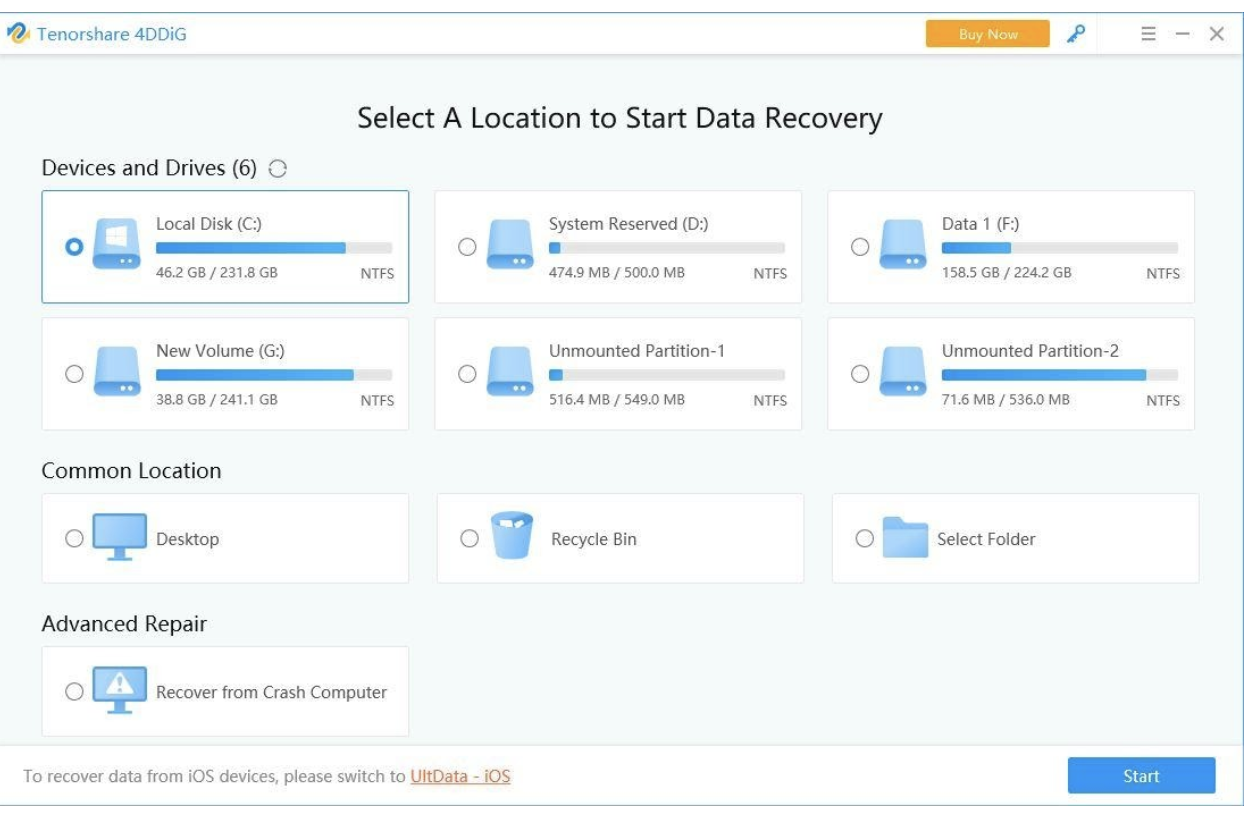Screen dimensions: 1250x814
Task: Click the "Recycle Bin" location label
Action: pos(594,539)
